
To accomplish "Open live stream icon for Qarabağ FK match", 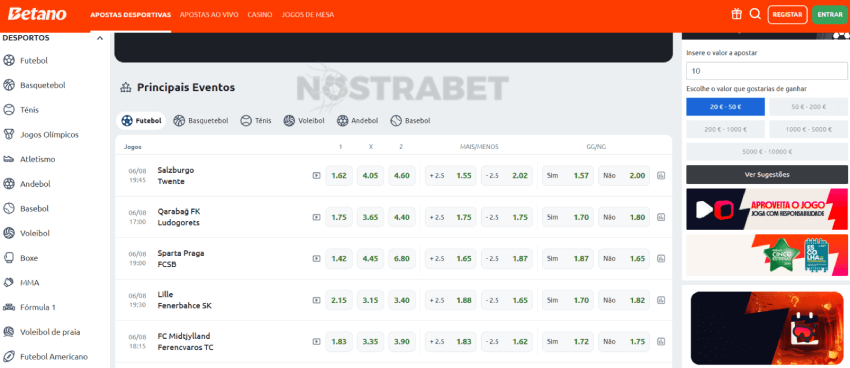I will click(316, 217).
